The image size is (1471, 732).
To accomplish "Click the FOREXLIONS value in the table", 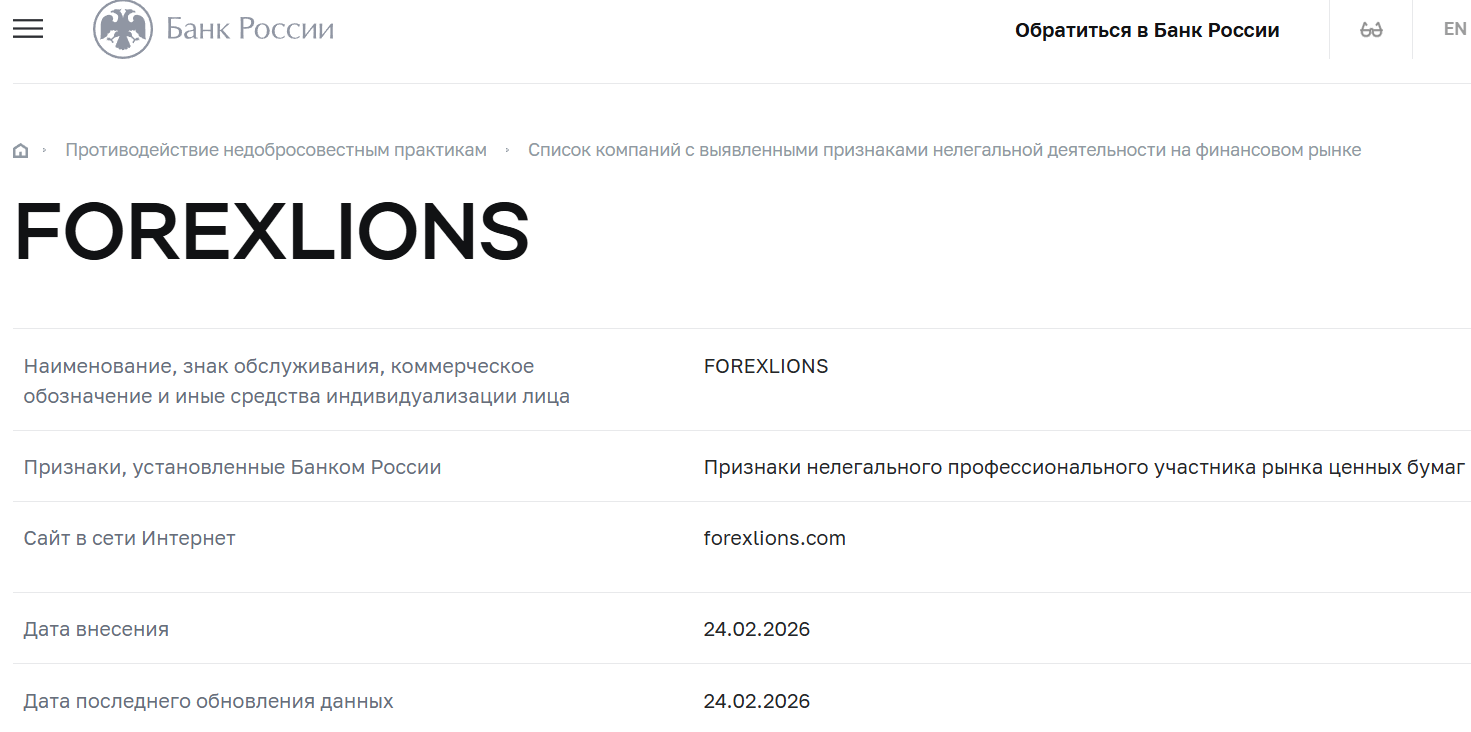I will pos(765,366).
